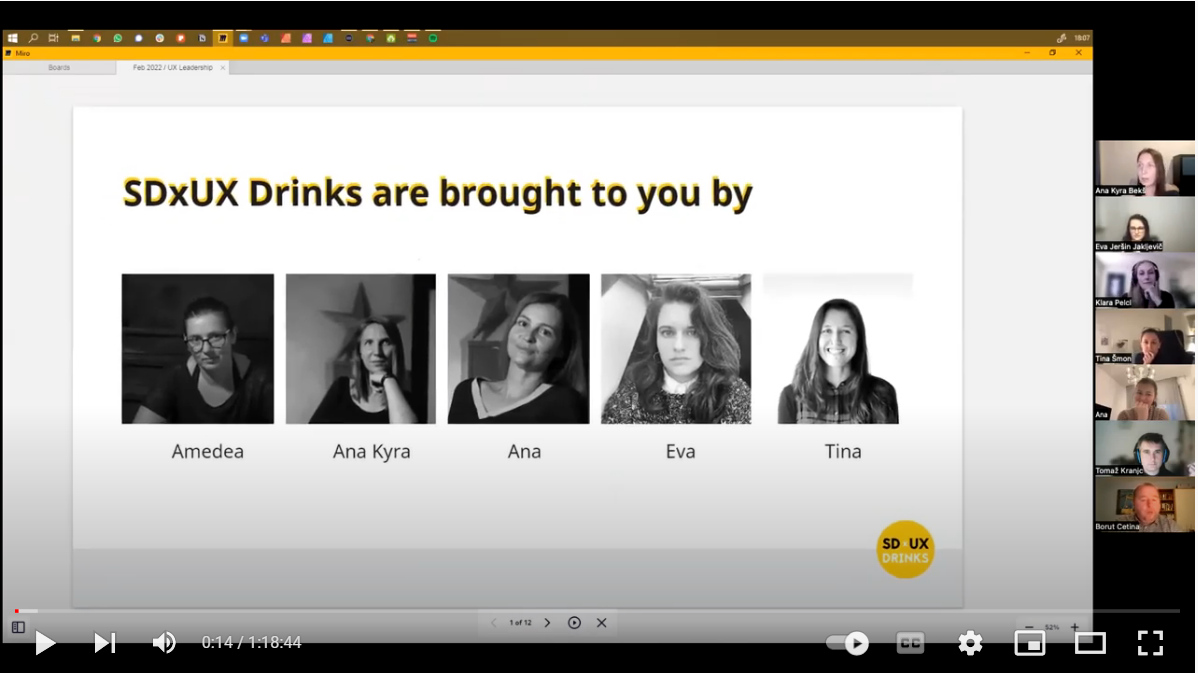
Task: Click the name label 'Eva'
Action: click(x=681, y=451)
